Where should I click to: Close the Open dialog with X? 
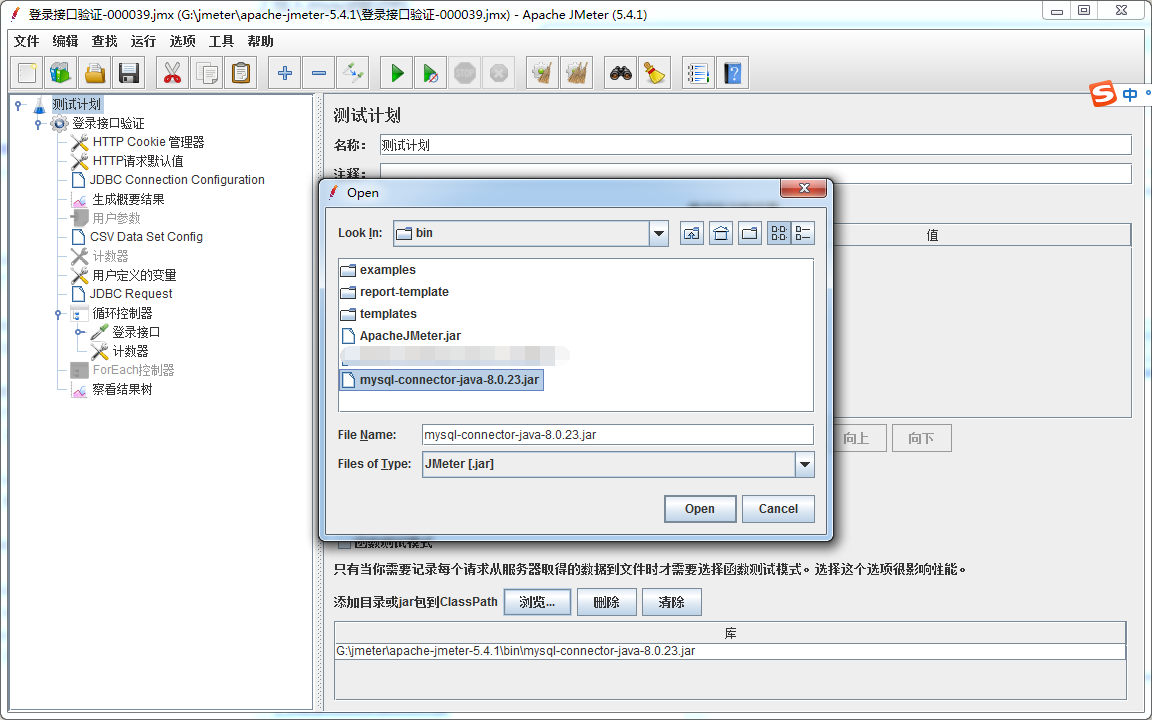click(804, 189)
